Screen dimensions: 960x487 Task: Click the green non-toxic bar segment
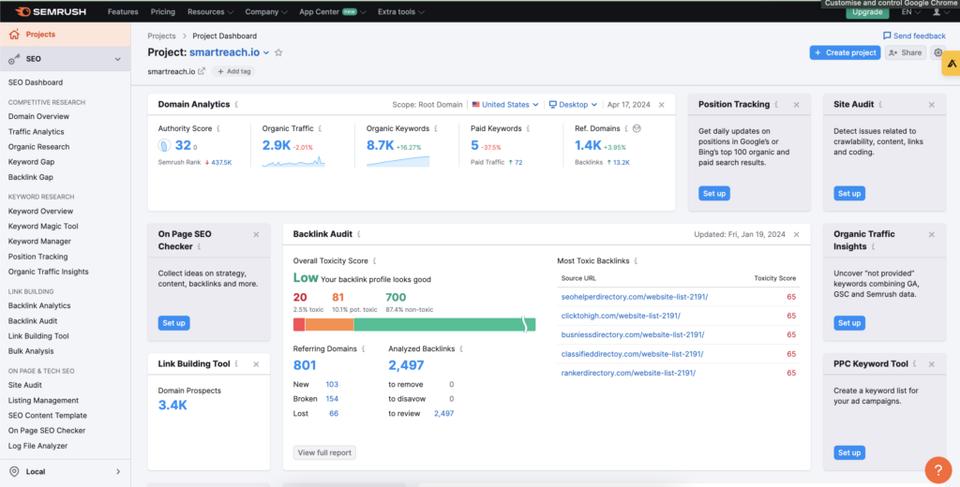[444, 325]
